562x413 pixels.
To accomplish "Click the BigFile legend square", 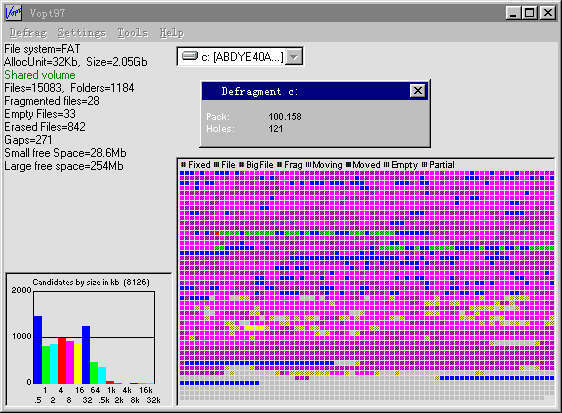I will [242, 165].
